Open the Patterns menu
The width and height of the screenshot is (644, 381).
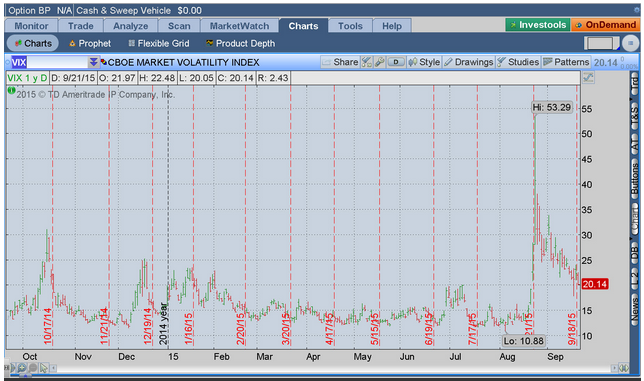[x=566, y=62]
